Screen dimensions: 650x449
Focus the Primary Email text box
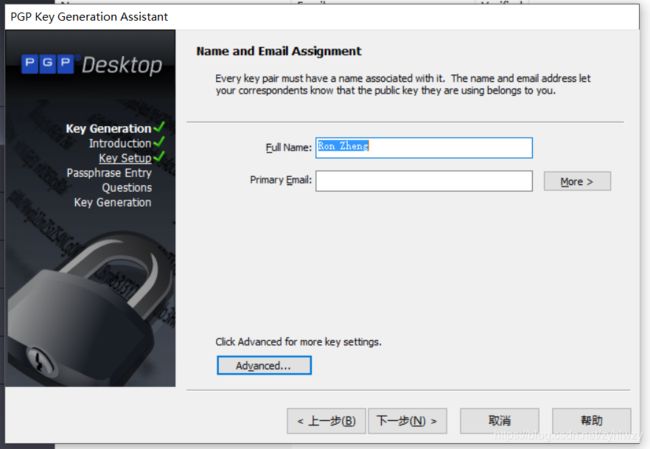pyautogui.click(x=424, y=181)
